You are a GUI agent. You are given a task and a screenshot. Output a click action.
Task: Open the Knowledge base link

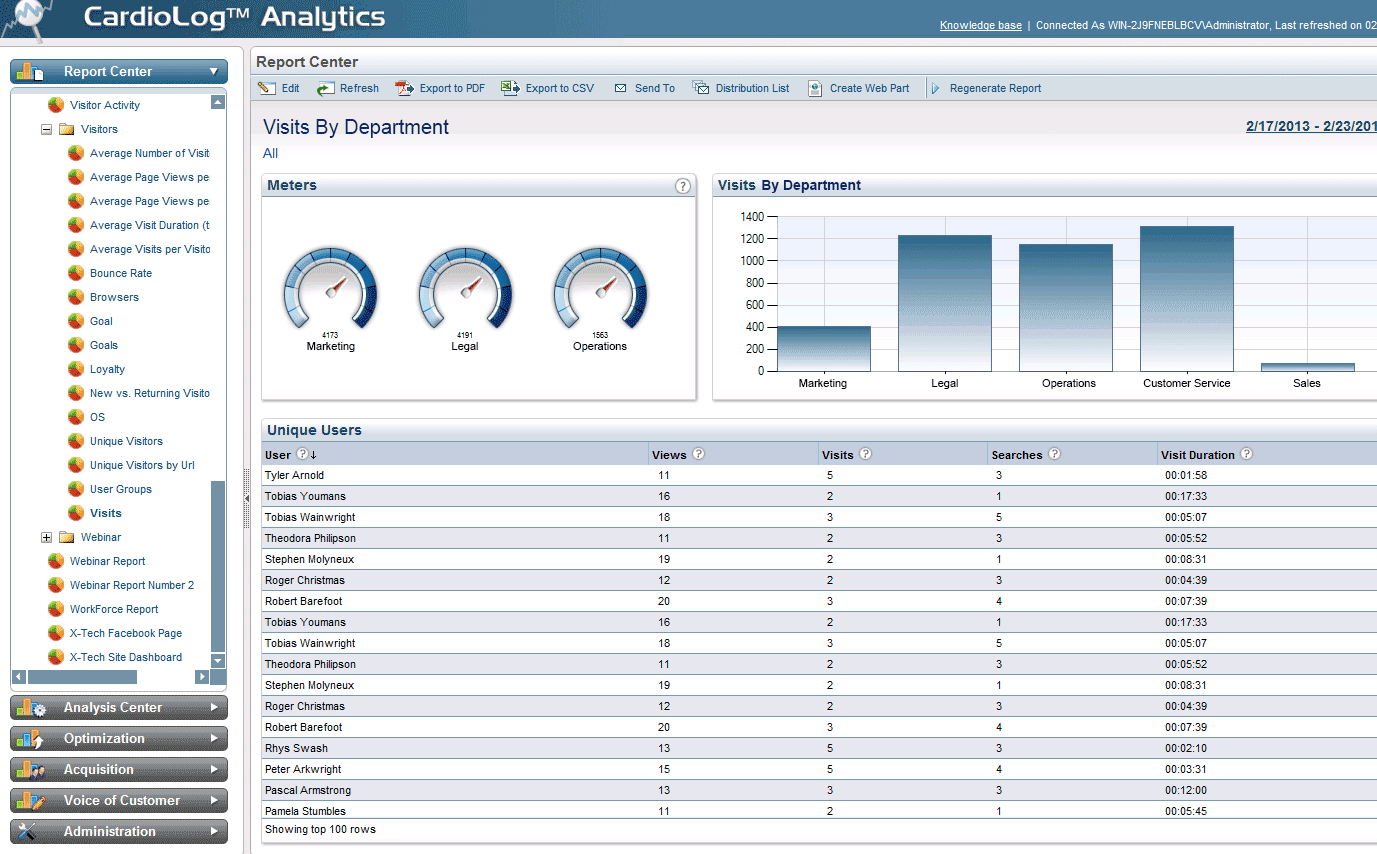click(980, 25)
